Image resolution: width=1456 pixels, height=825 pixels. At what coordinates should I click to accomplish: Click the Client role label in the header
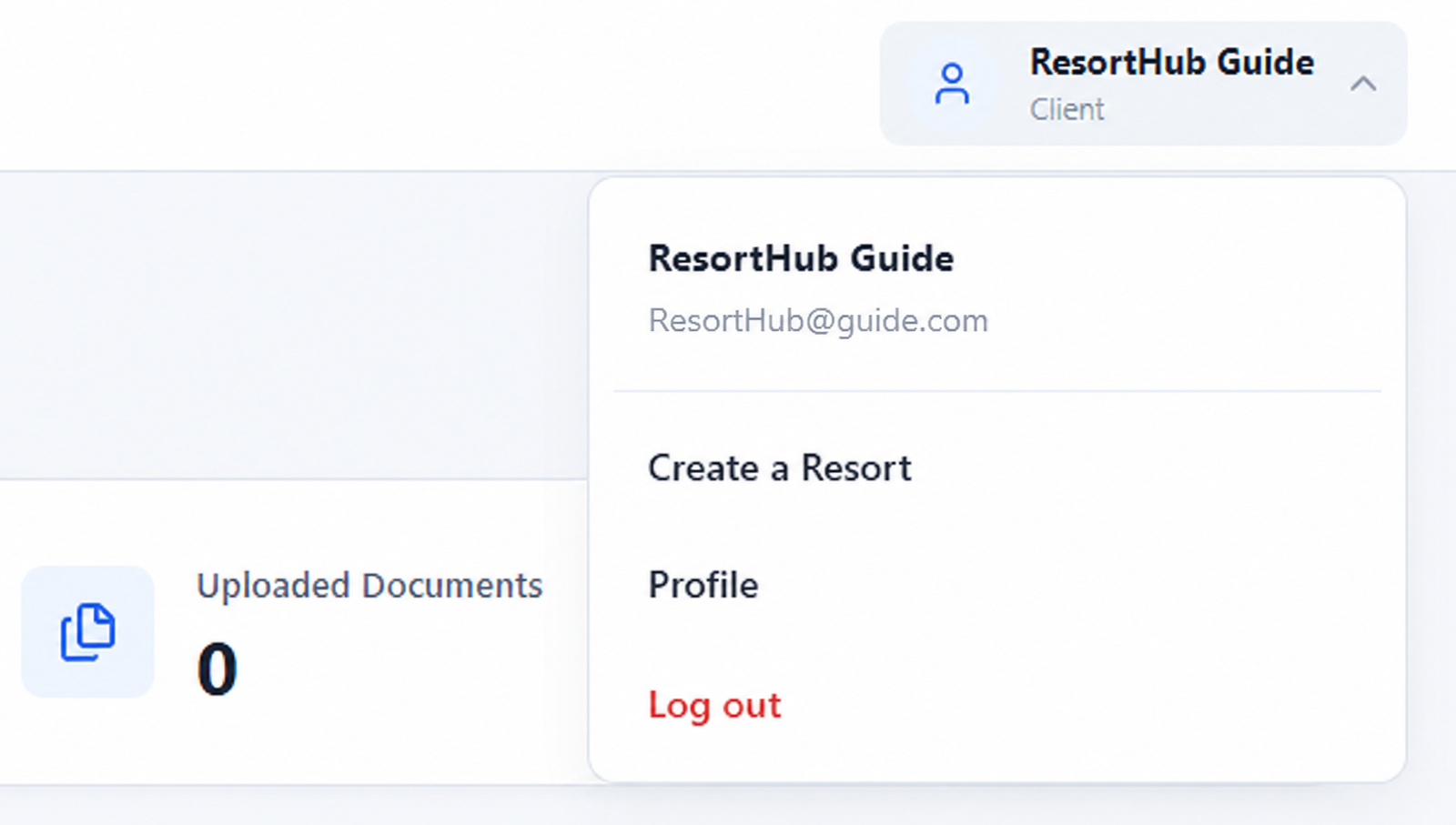(x=1067, y=109)
